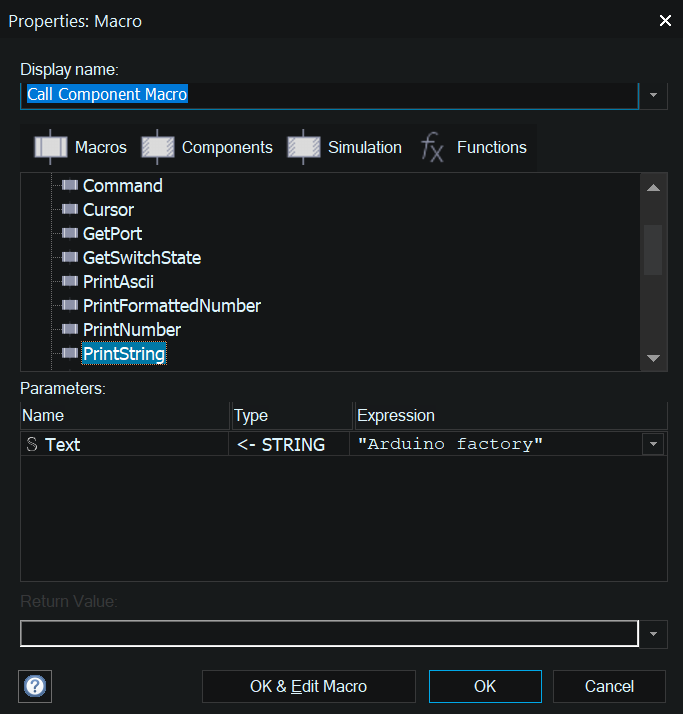Choose the PrintString macro entry
Viewport: 683px width, 714px height.
124,354
